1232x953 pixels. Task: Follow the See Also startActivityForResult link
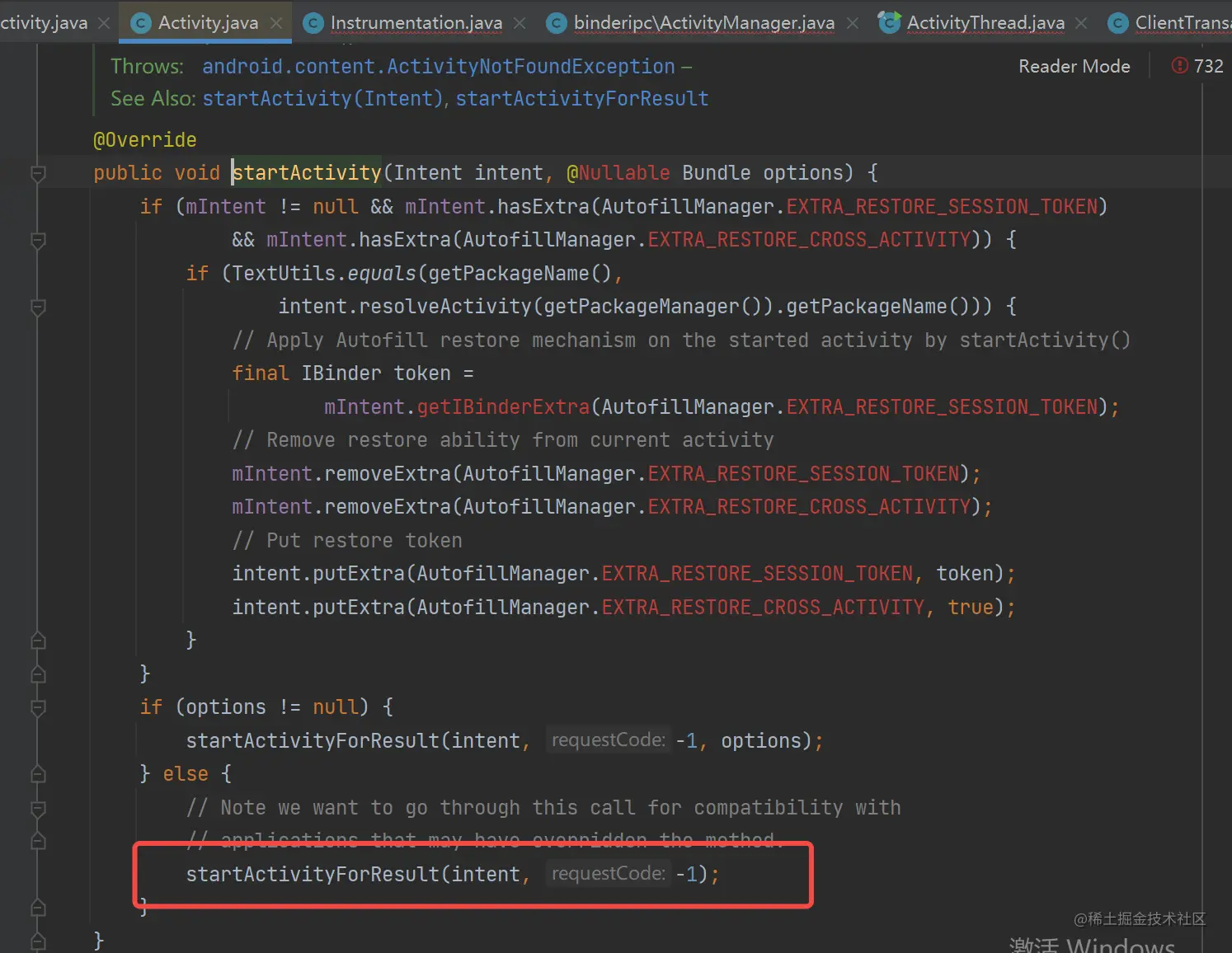[582, 99]
